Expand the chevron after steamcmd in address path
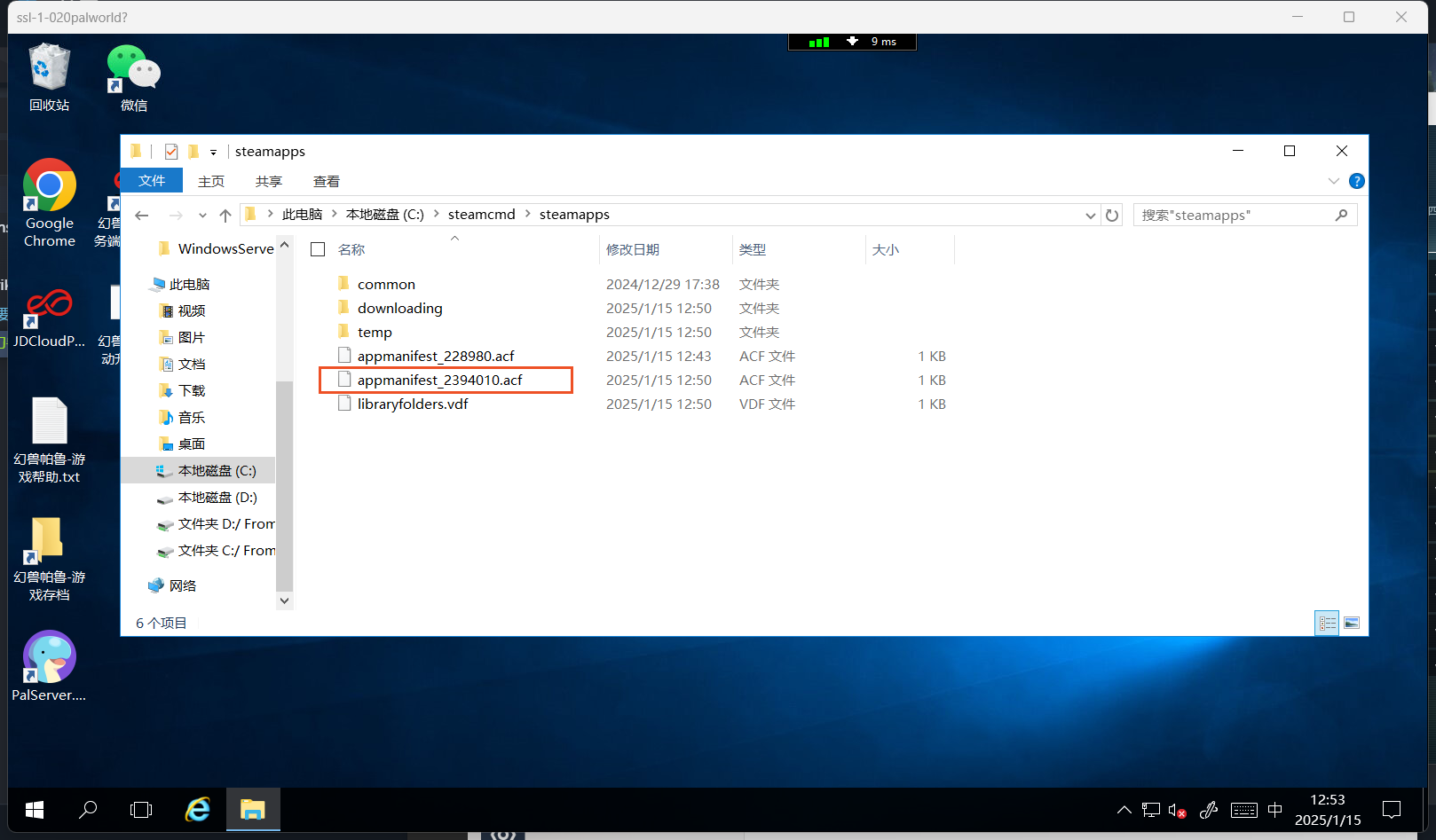 click(x=527, y=214)
